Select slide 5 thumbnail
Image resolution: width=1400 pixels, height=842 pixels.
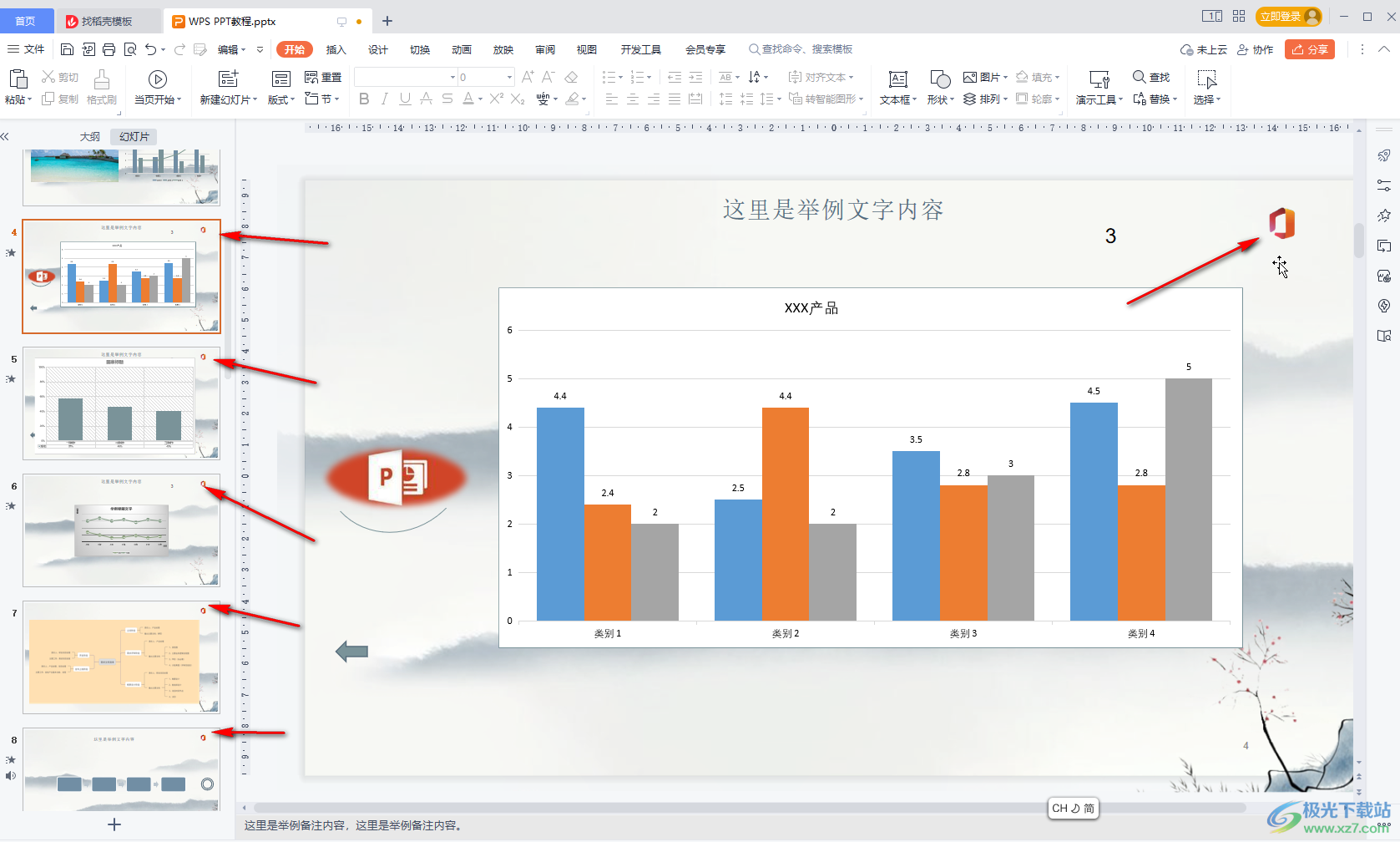pyautogui.click(x=122, y=403)
